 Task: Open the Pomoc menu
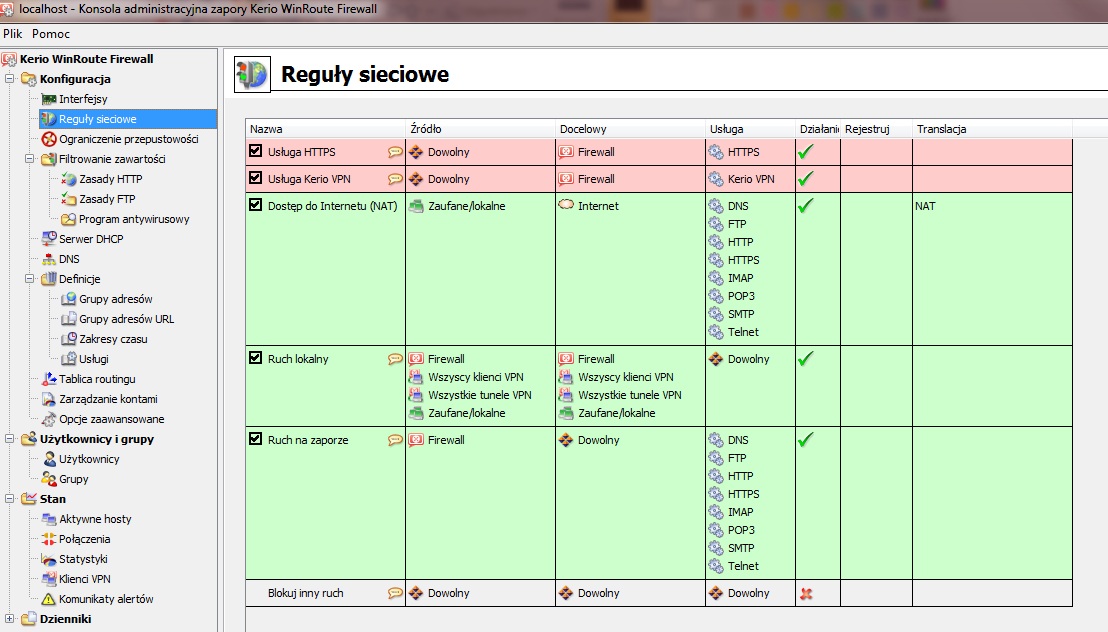(x=51, y=33)
